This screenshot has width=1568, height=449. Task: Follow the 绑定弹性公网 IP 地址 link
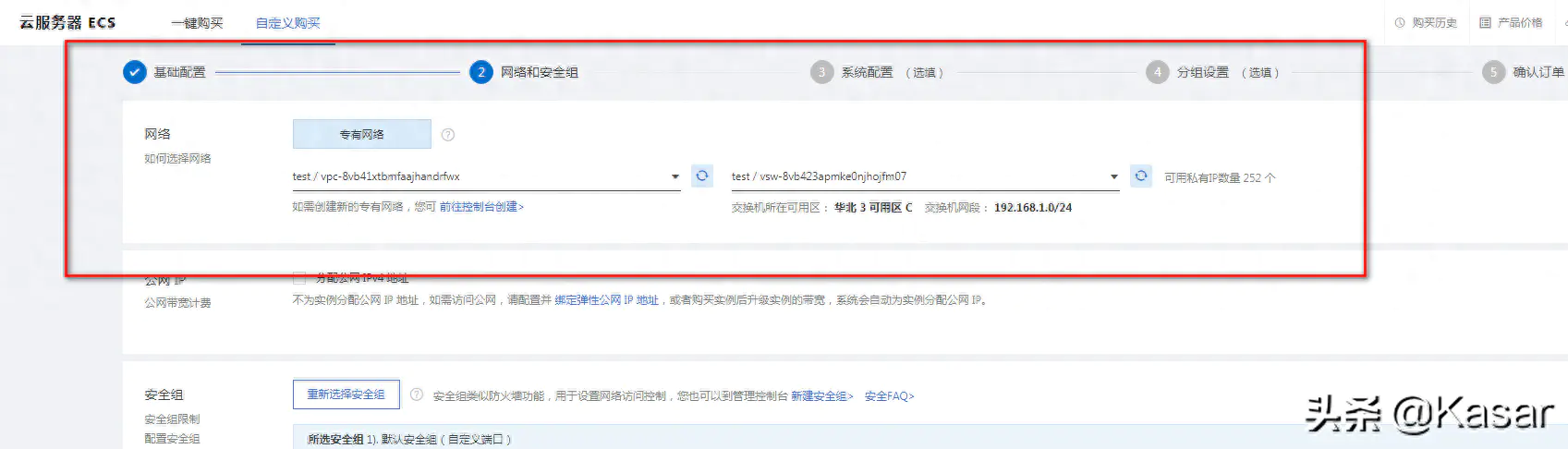pos(606,300)
